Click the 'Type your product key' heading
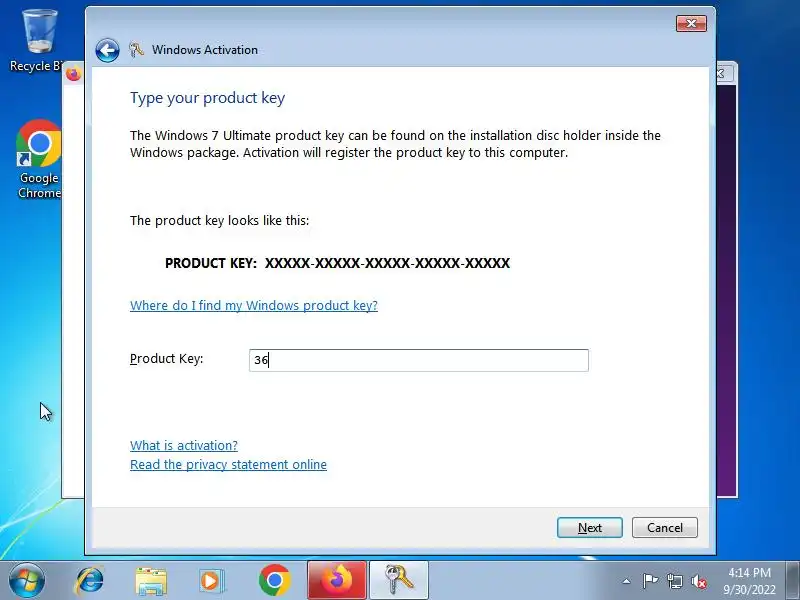The width and height of the screenshot is (800, 600). pos(207,98)
